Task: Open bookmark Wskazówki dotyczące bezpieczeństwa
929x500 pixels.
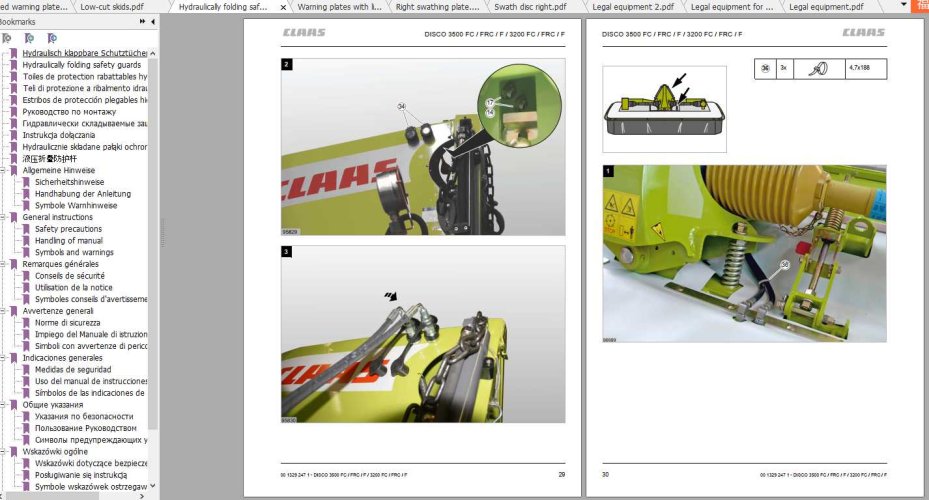Action: coord(91,463)
